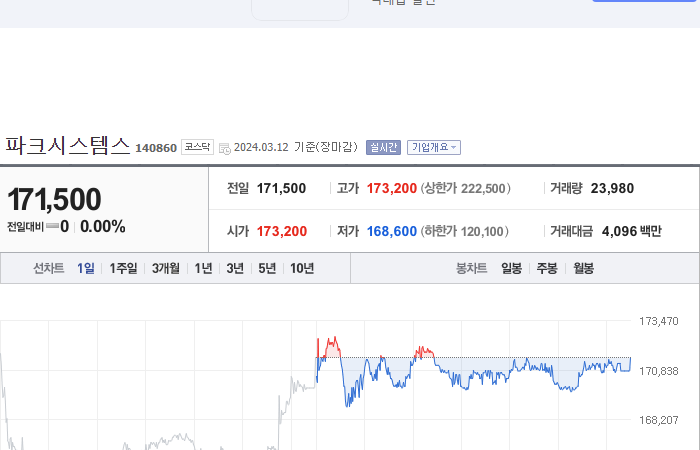Click the chart axis label 170,838
This screenshot has height=450, width=700.
click(x=658, y=371)
